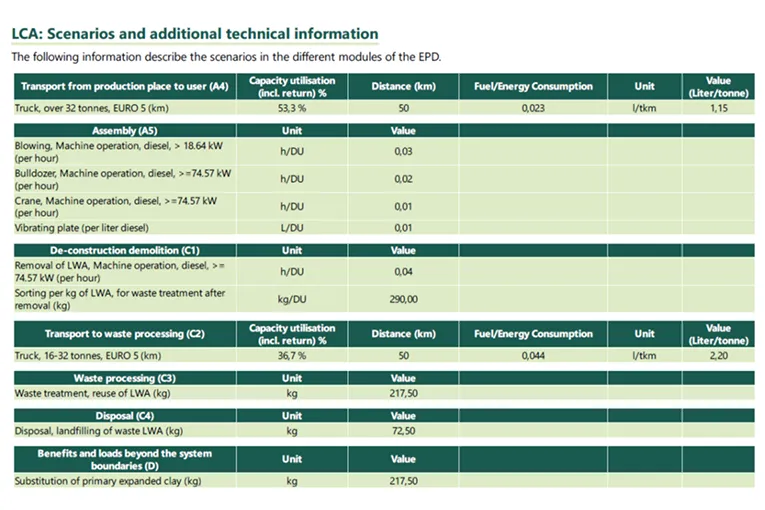Select the C2 table "Distance (km)" column header

403,334
